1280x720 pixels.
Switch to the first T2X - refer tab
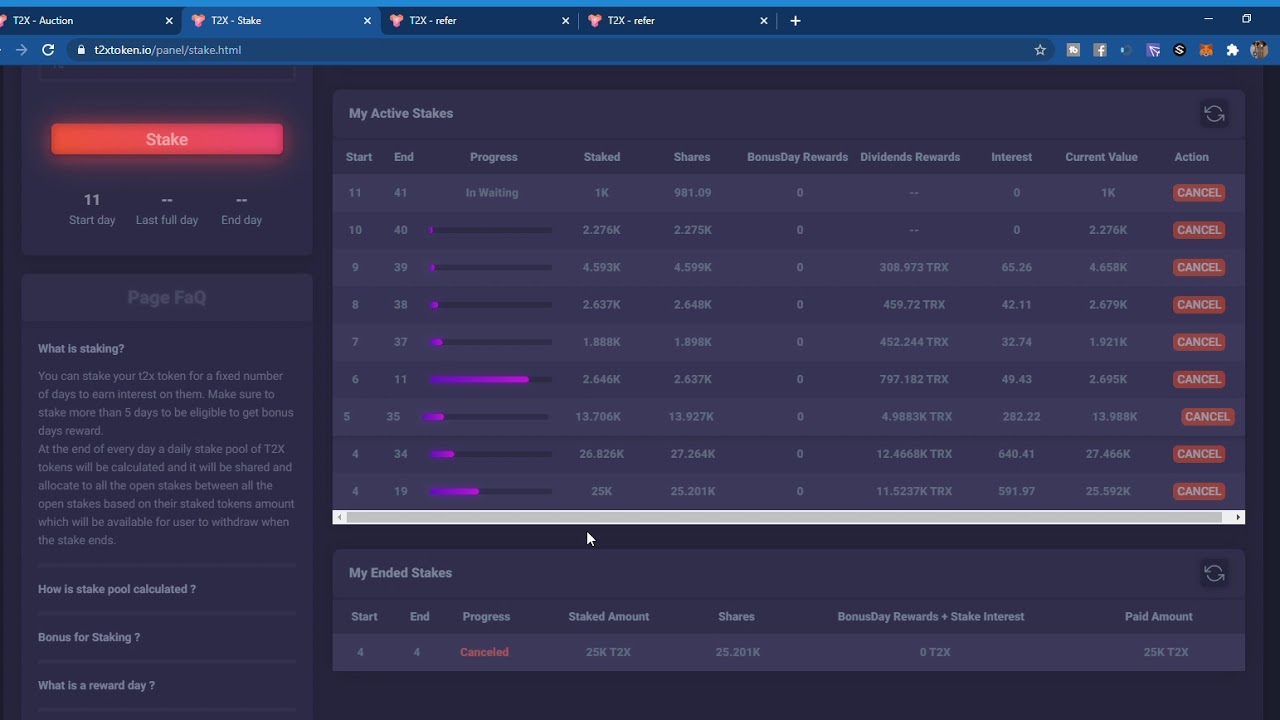[478, 20]
